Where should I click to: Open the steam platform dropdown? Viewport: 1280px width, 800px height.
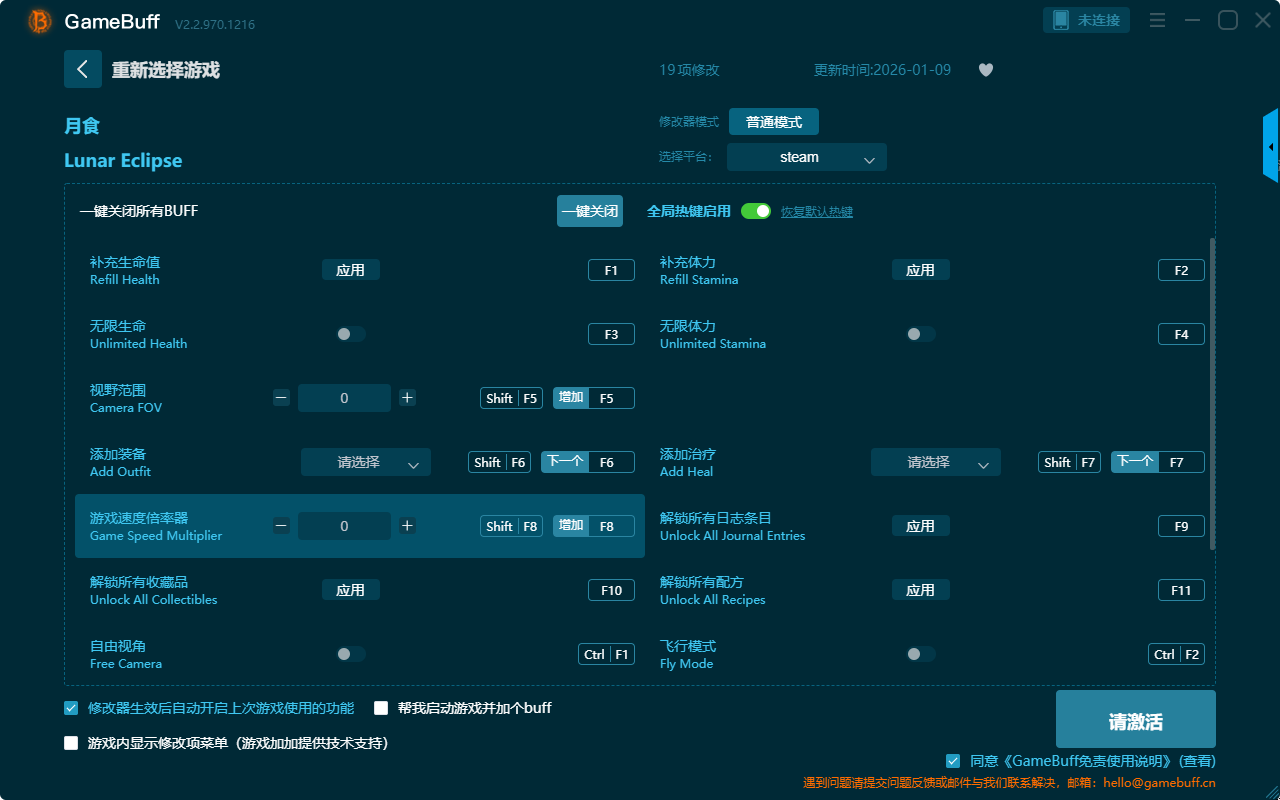pyautogui.click(x=806, y=157)
